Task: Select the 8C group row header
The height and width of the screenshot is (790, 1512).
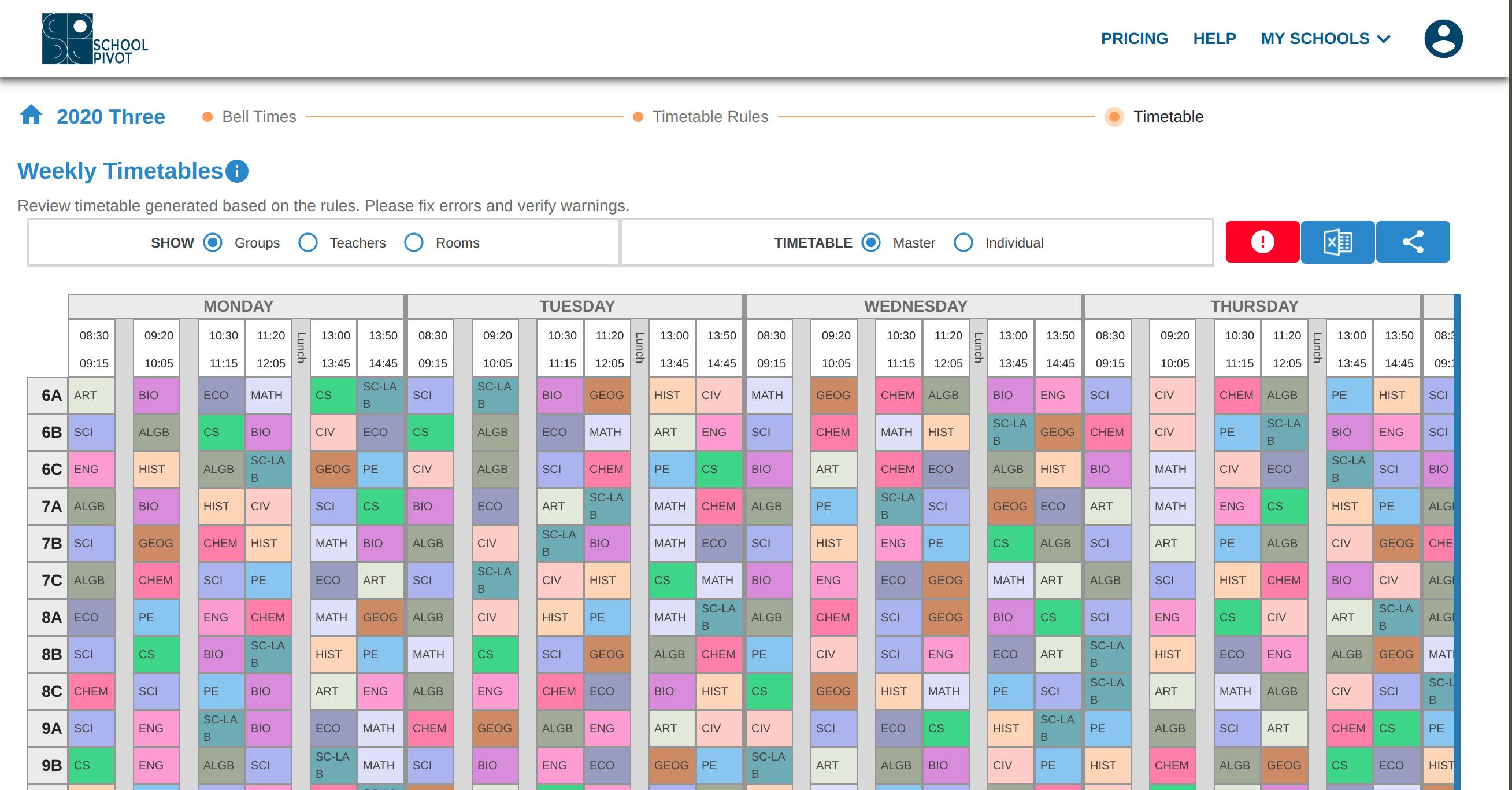Action: coord(47,691)
